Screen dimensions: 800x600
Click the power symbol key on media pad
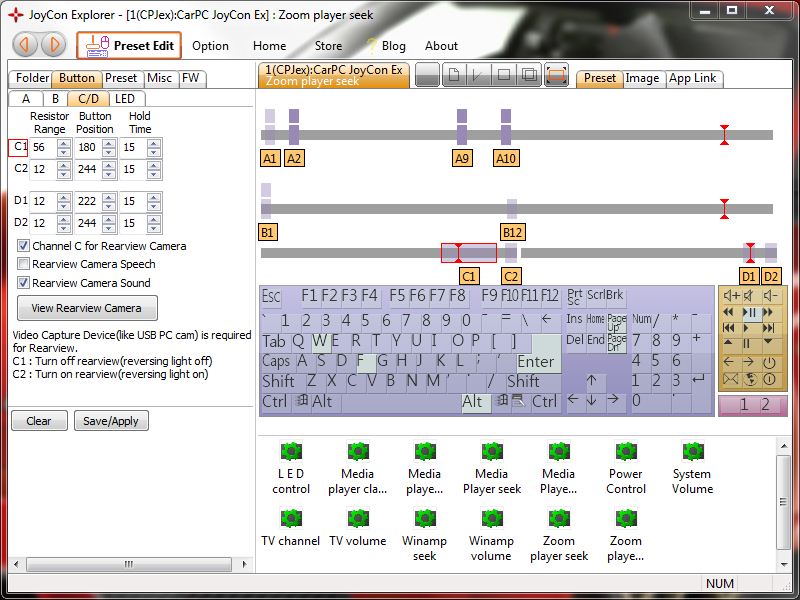pyautogui.click(x=769, y=363)
